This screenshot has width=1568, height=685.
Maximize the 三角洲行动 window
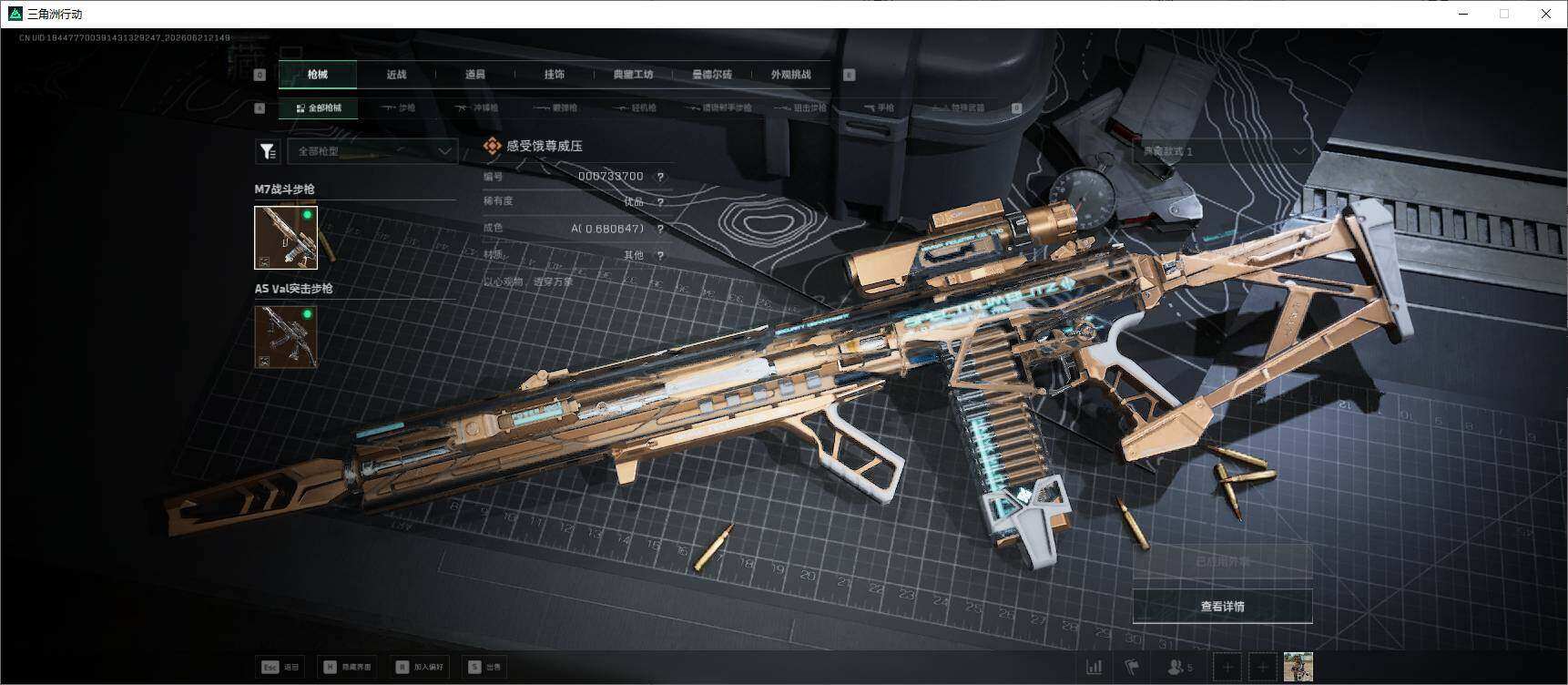1504,14
